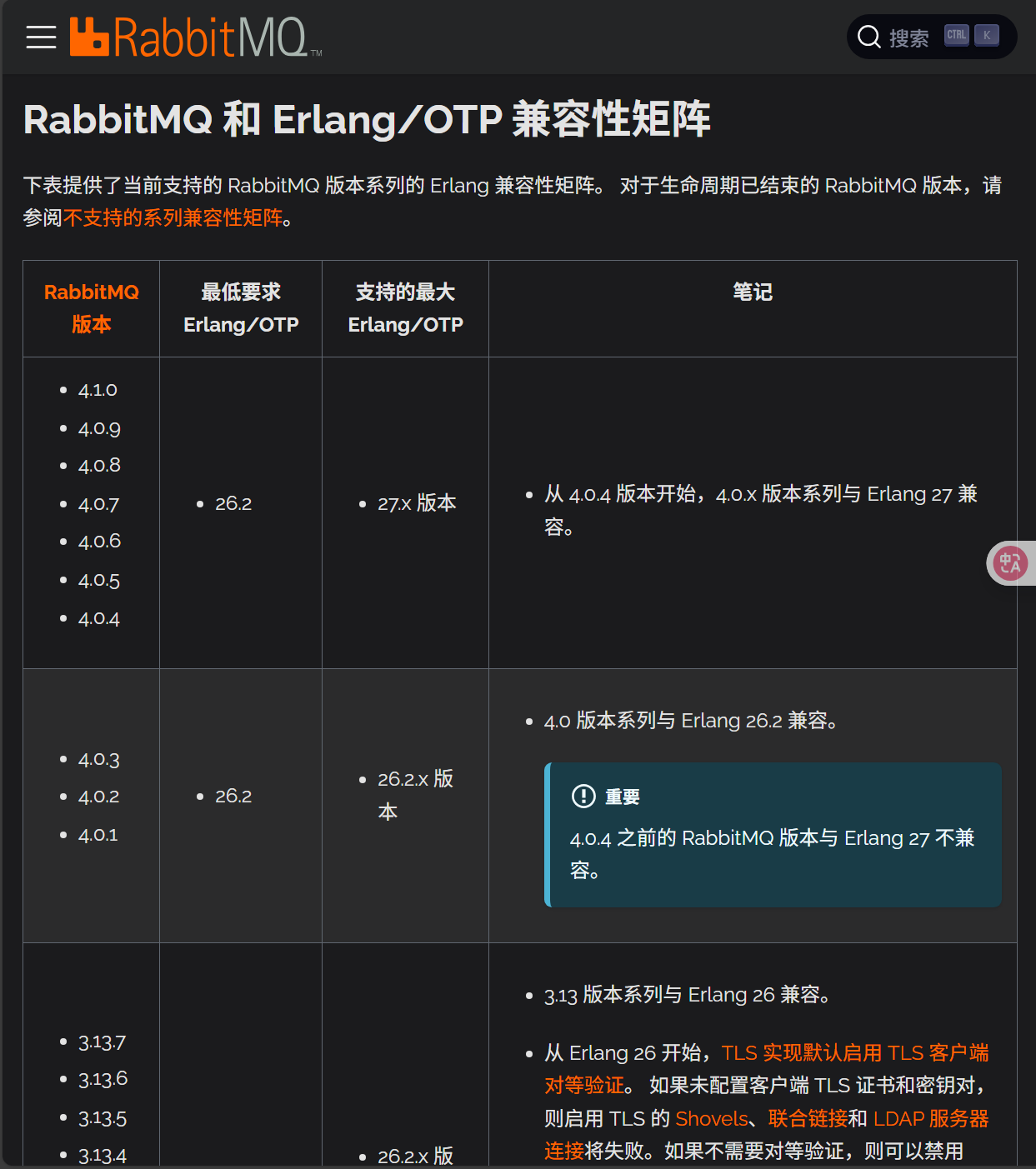Follow the TLS 实现默认启用 TLS 客户端 link
This screenshot has width=1036, height=1169.
854,1053
